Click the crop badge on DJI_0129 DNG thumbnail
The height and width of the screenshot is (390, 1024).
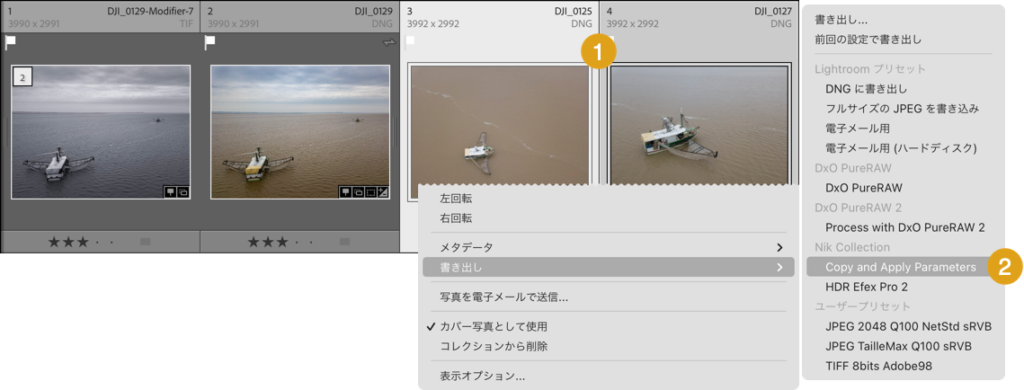[x=370, y=192]
